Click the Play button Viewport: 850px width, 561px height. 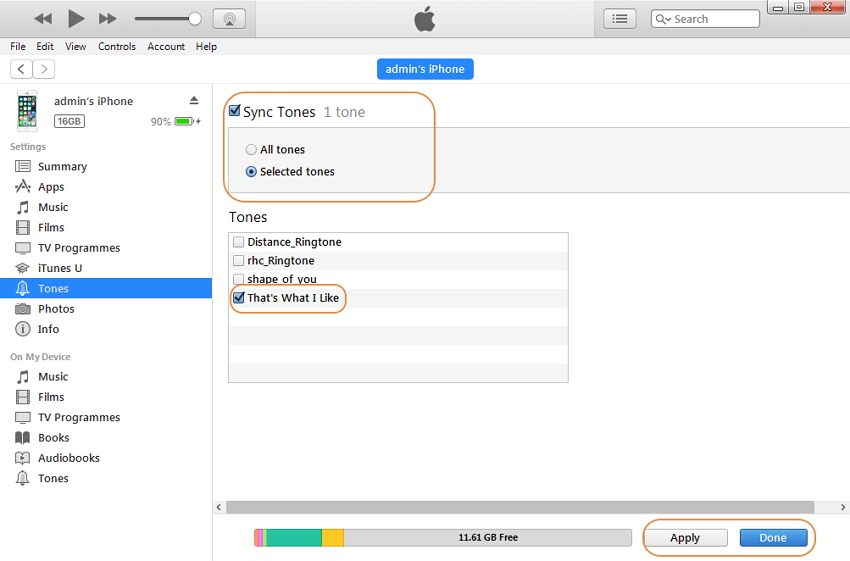click(x=76, y=18)
